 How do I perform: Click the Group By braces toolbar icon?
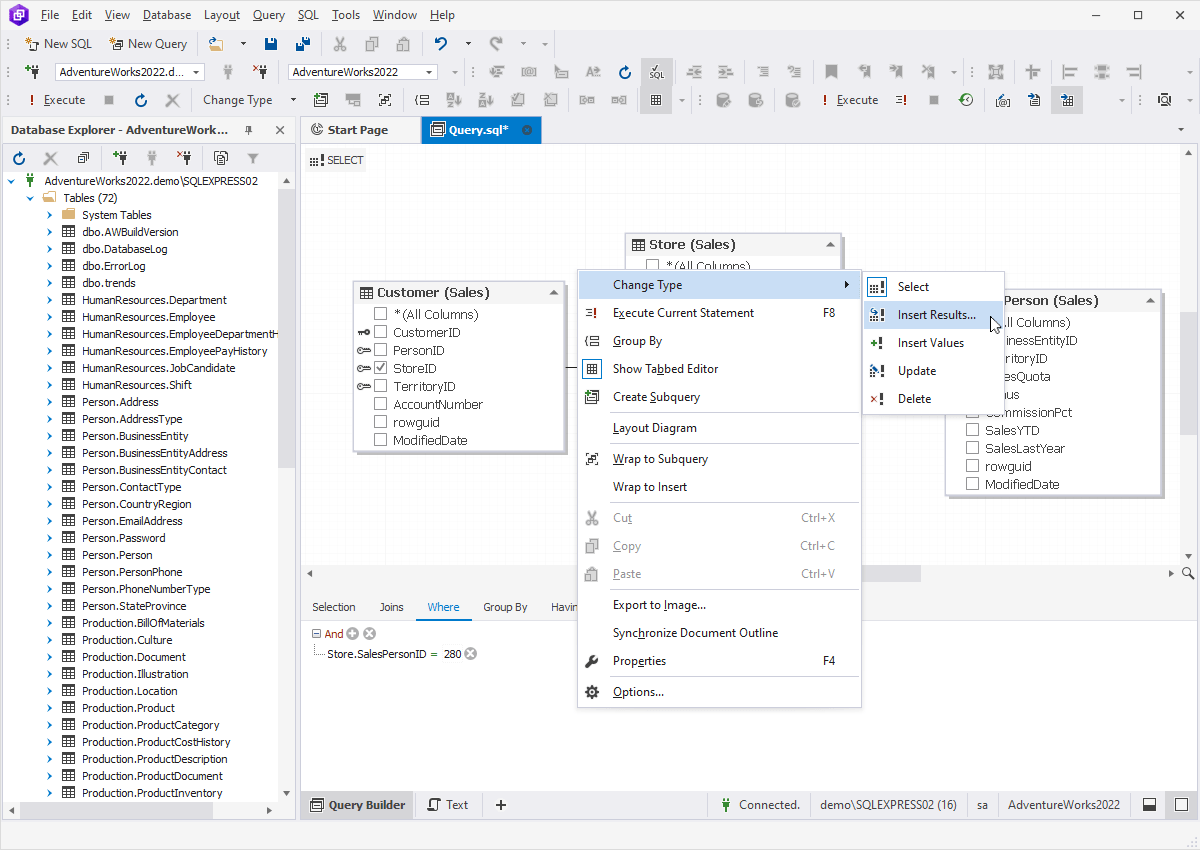tap(423, 100)
